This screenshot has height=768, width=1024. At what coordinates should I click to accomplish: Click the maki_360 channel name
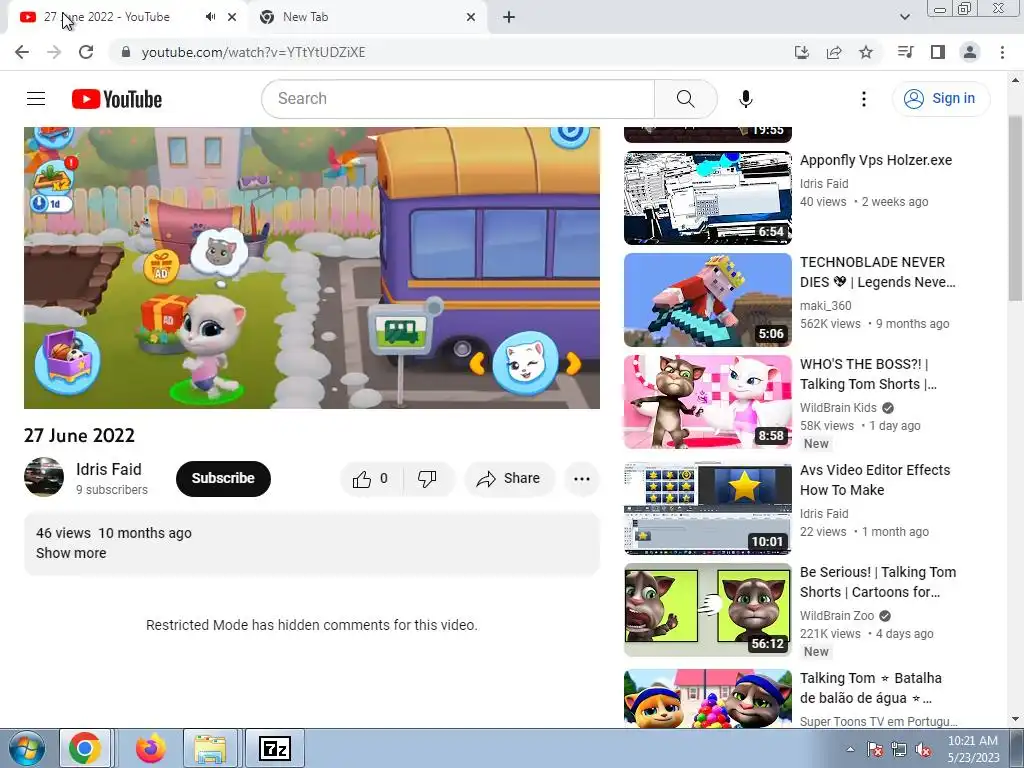(x=825, y=306)
